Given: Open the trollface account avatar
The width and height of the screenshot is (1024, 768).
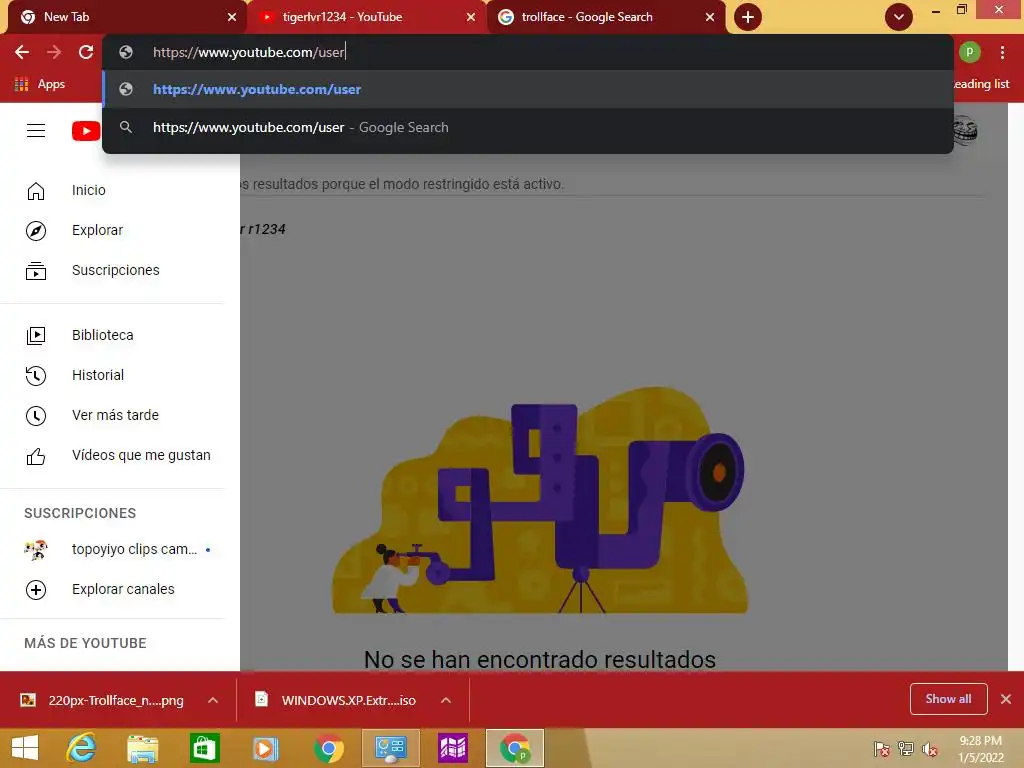Looking at the screenshot, I should 967,130.
